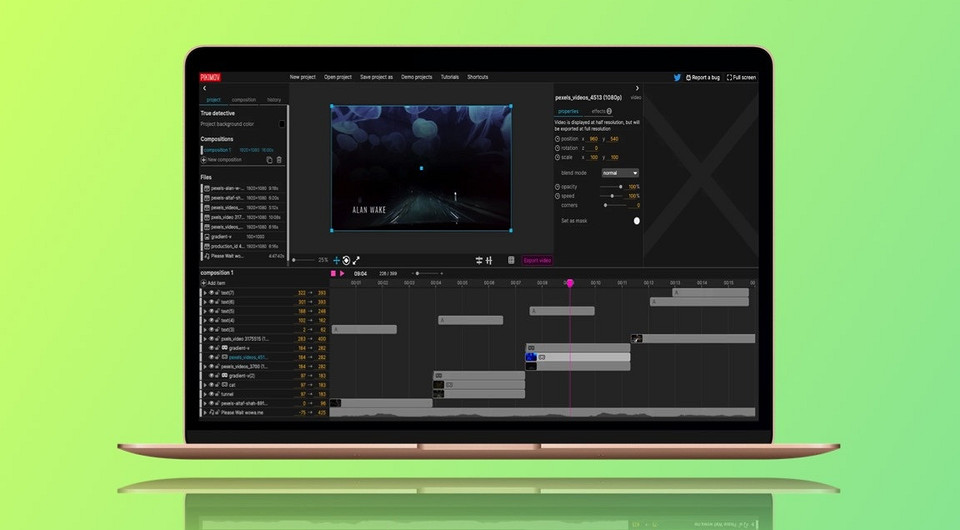Click the mask icon on gradient-v layer
This screenshot has width=960, height=530.
click(x=225, y=348)
